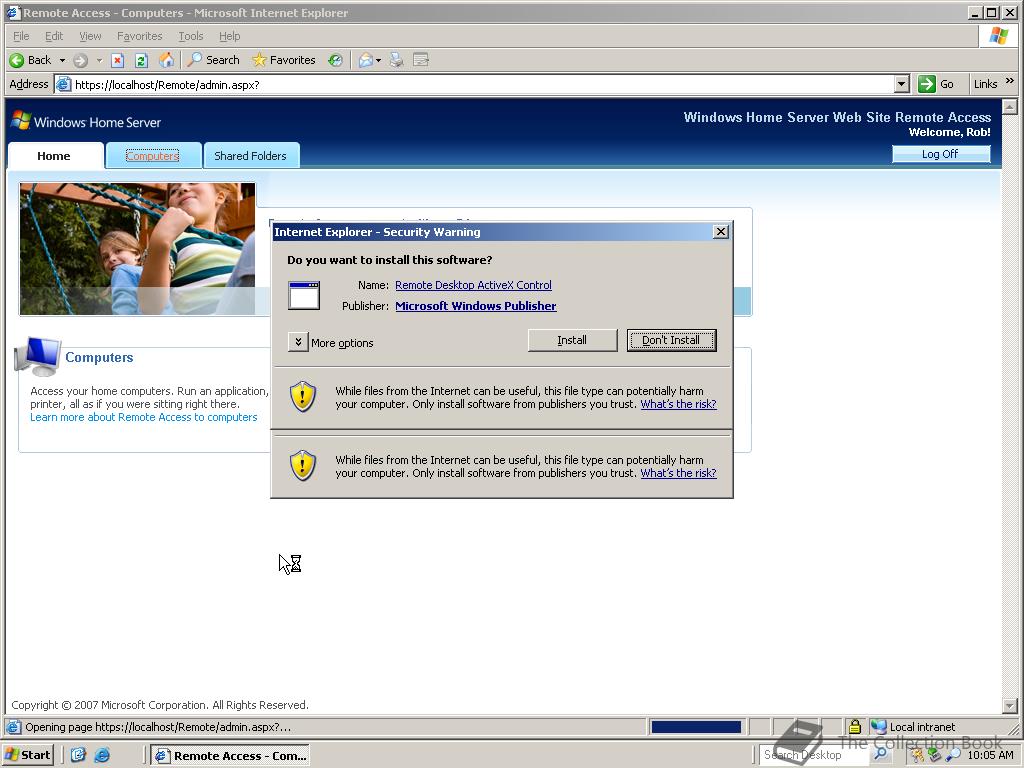Click the Install button
Image resolution: width=1024 pixels, height=768 pixels.
pos(572,340)
